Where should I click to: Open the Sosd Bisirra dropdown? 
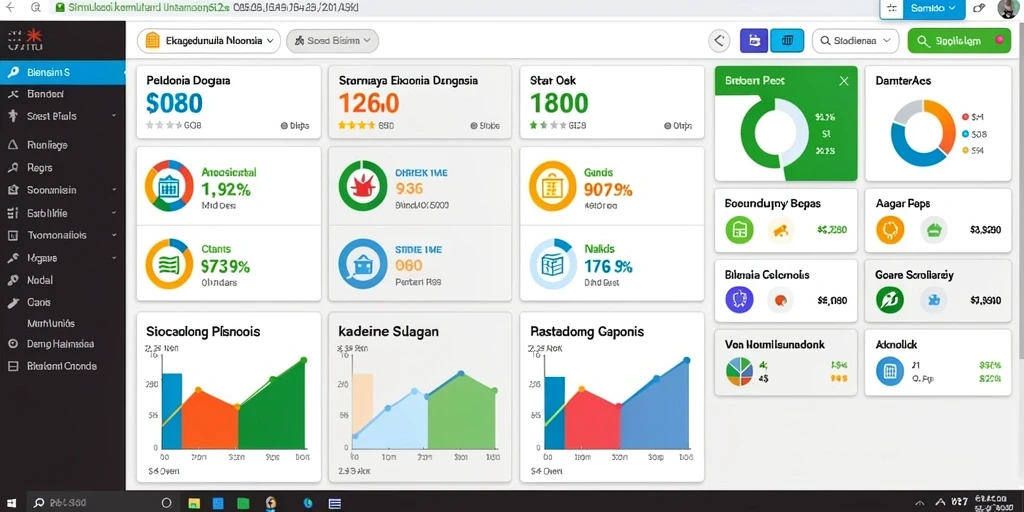pos(332,40)
